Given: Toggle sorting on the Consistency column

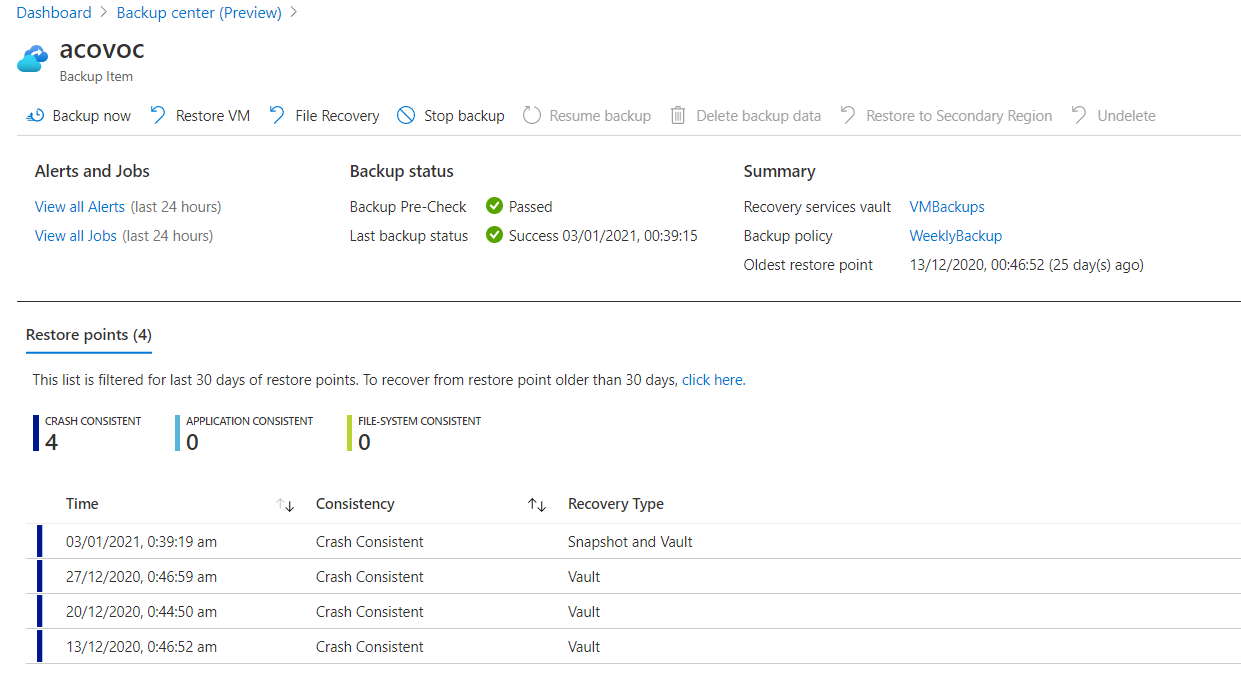Looking at the screenshot, I should tap(537, 505).
